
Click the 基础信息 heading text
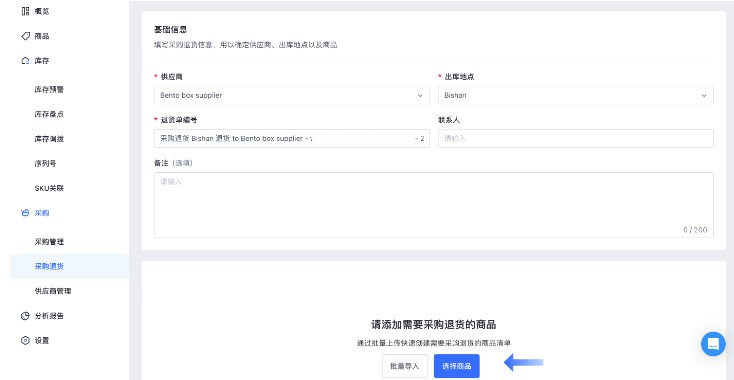171,29
